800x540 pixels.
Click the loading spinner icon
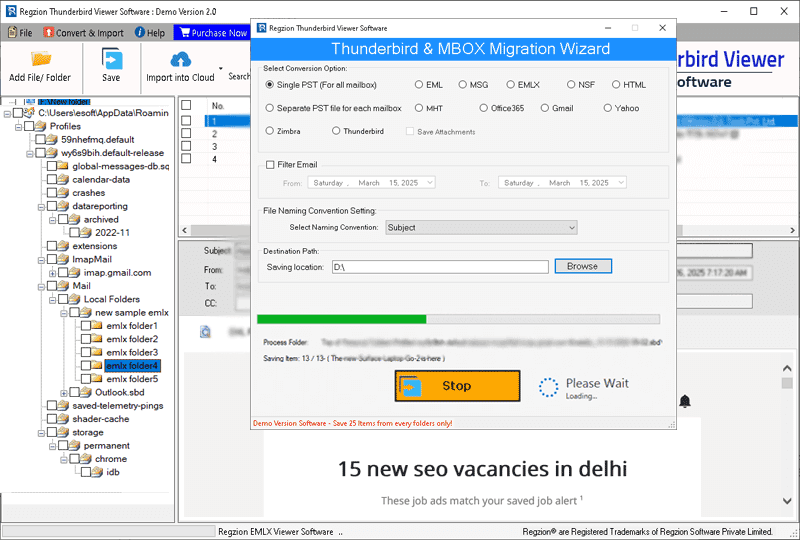coord(548,387)
